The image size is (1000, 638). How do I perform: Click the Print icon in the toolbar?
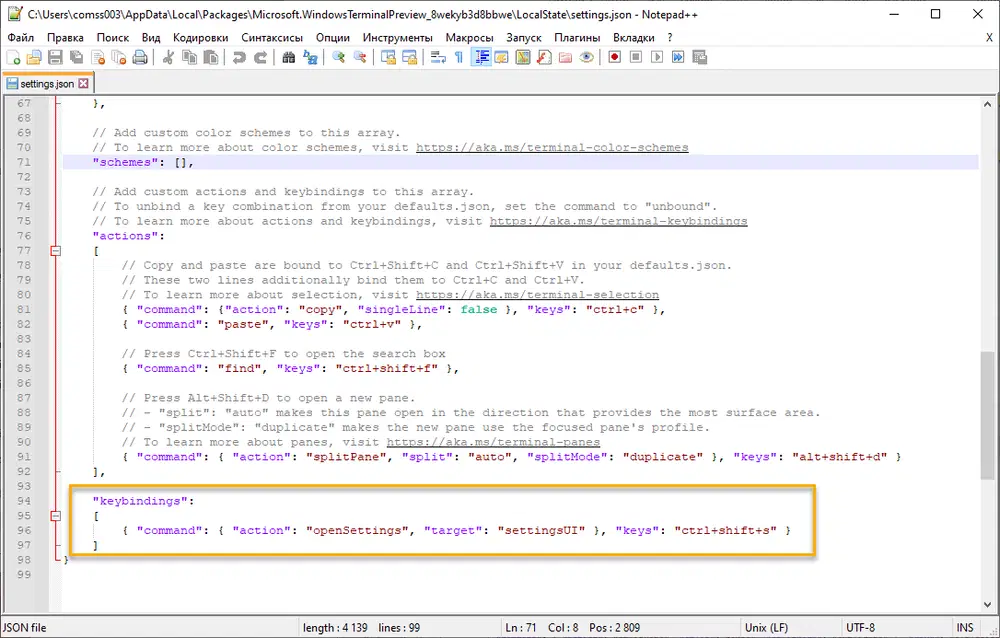[140, 58]
